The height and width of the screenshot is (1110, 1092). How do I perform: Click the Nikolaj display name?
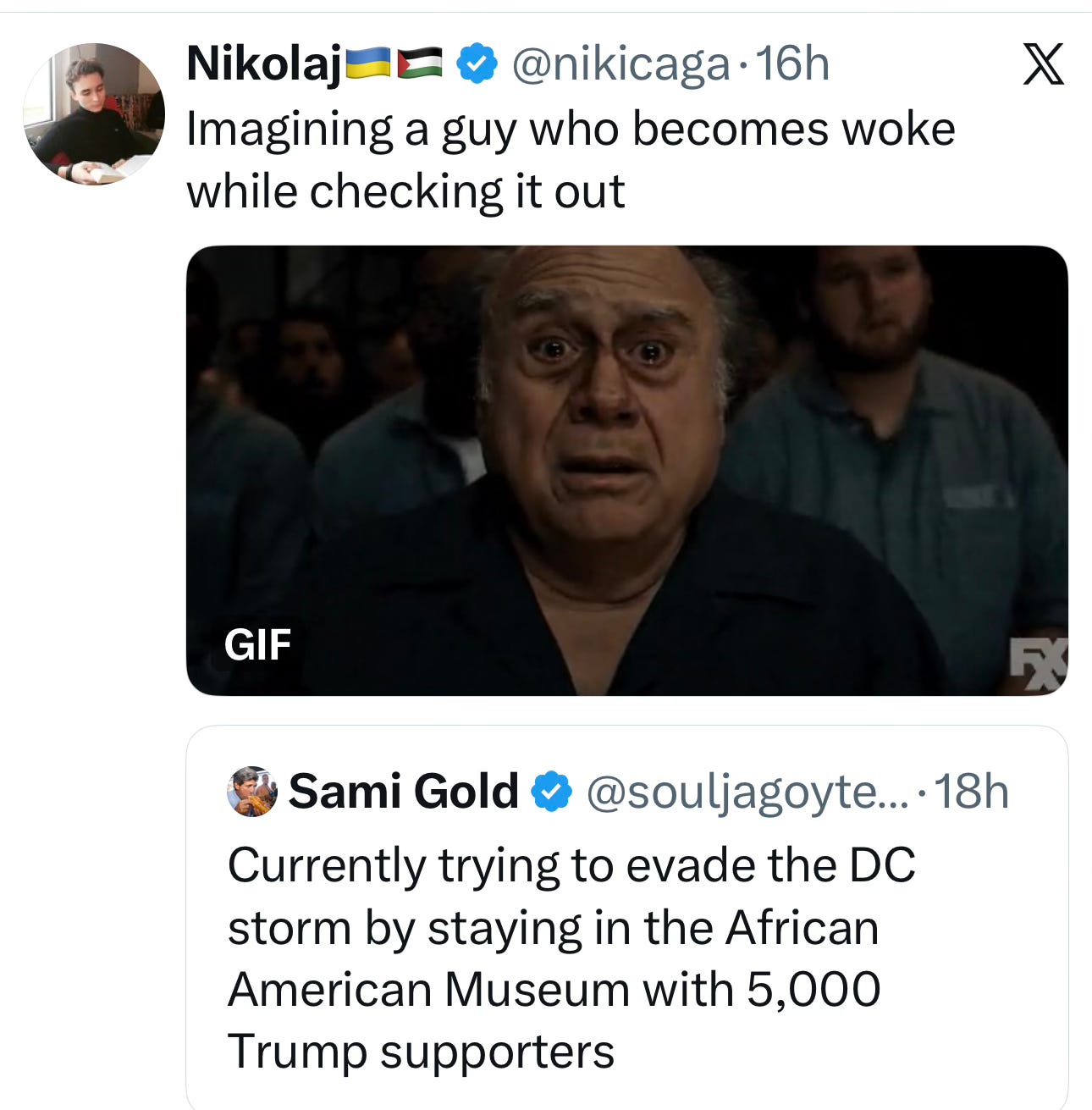264,66
